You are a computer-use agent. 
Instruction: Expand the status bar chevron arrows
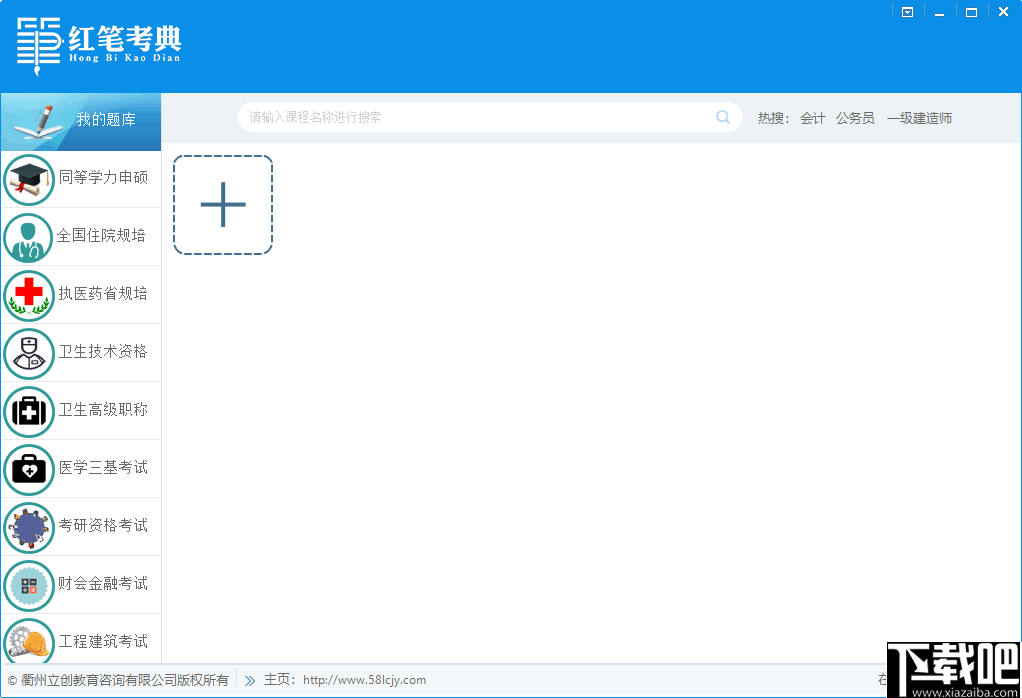pyautogui.click(x=248, y=679)
